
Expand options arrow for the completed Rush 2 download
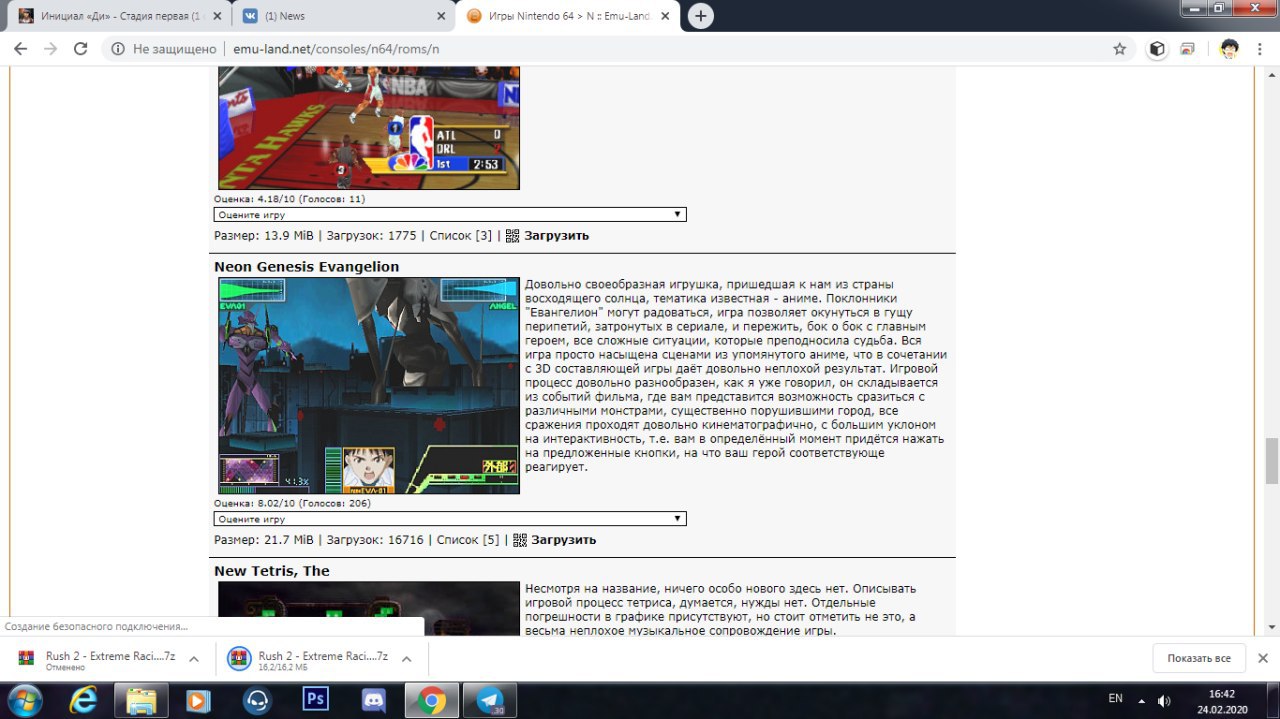pyautogui.click(x=407, y=658)
